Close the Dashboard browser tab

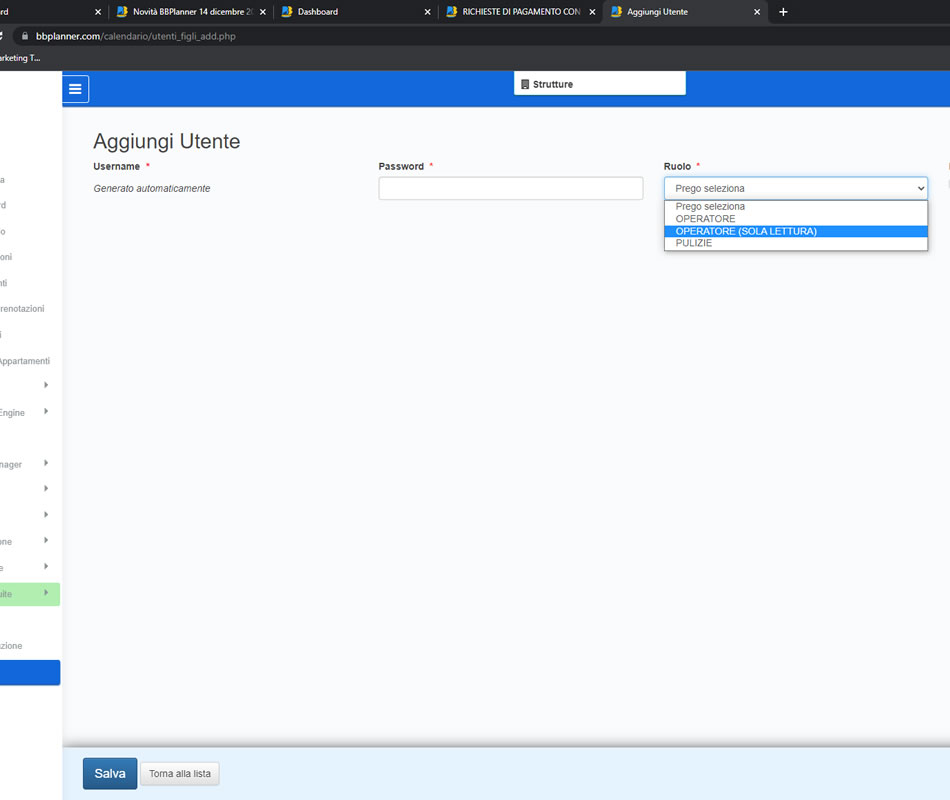coord(428,12)
